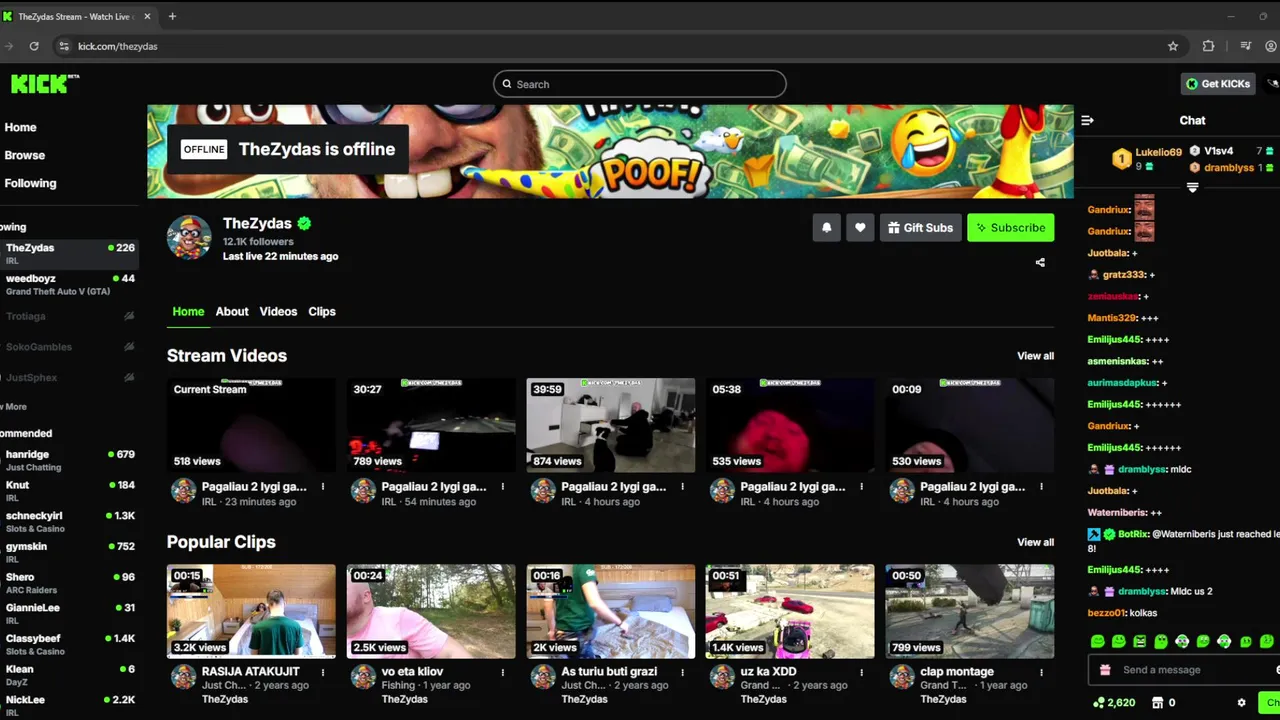View all Stream Videos
Image resolution: width=1280 pixels, height=720 pixels.
[x=1035, y=356]
